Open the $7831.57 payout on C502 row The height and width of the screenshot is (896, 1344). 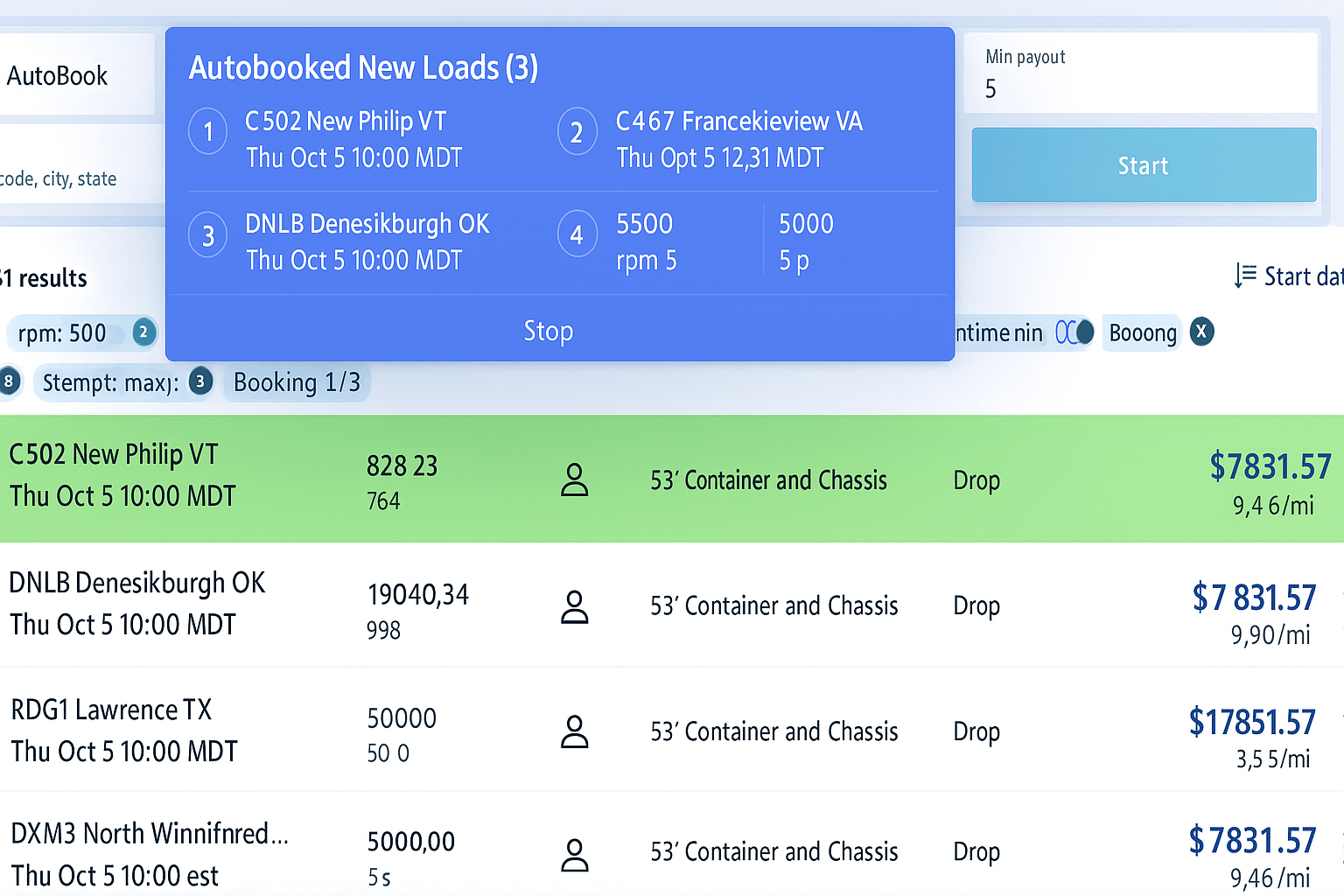[1270, 466]
